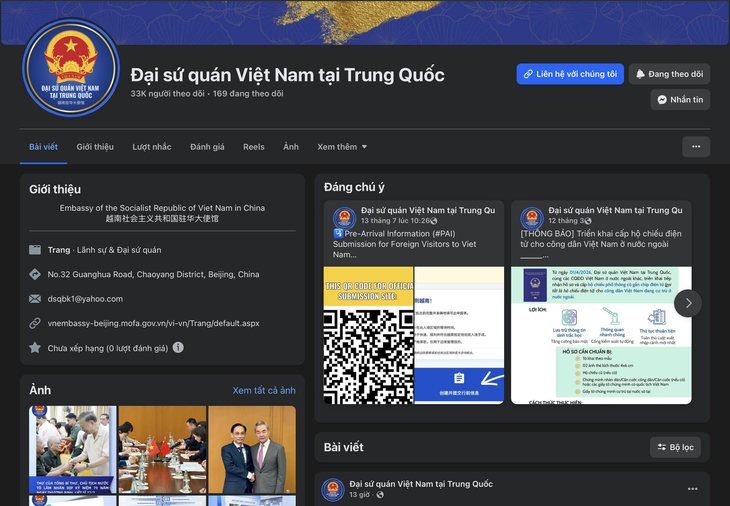The height and width of the screenshot is (506, 730).
Task: Click the chain link icon beside vnembassy website
Action: coord(35,323)
